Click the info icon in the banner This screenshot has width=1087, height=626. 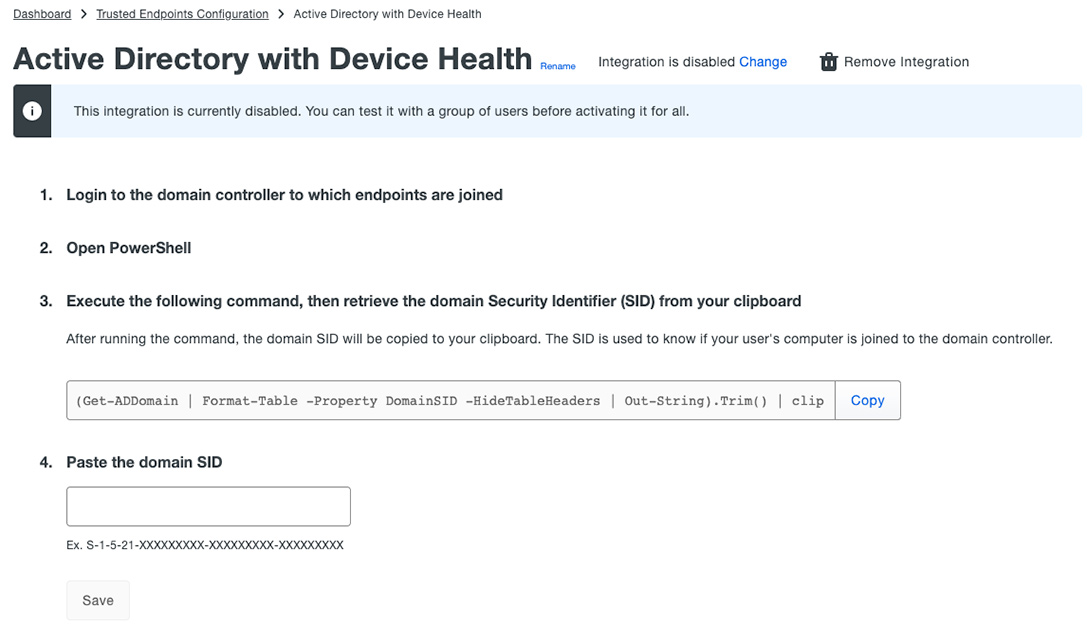coord(32,111)
